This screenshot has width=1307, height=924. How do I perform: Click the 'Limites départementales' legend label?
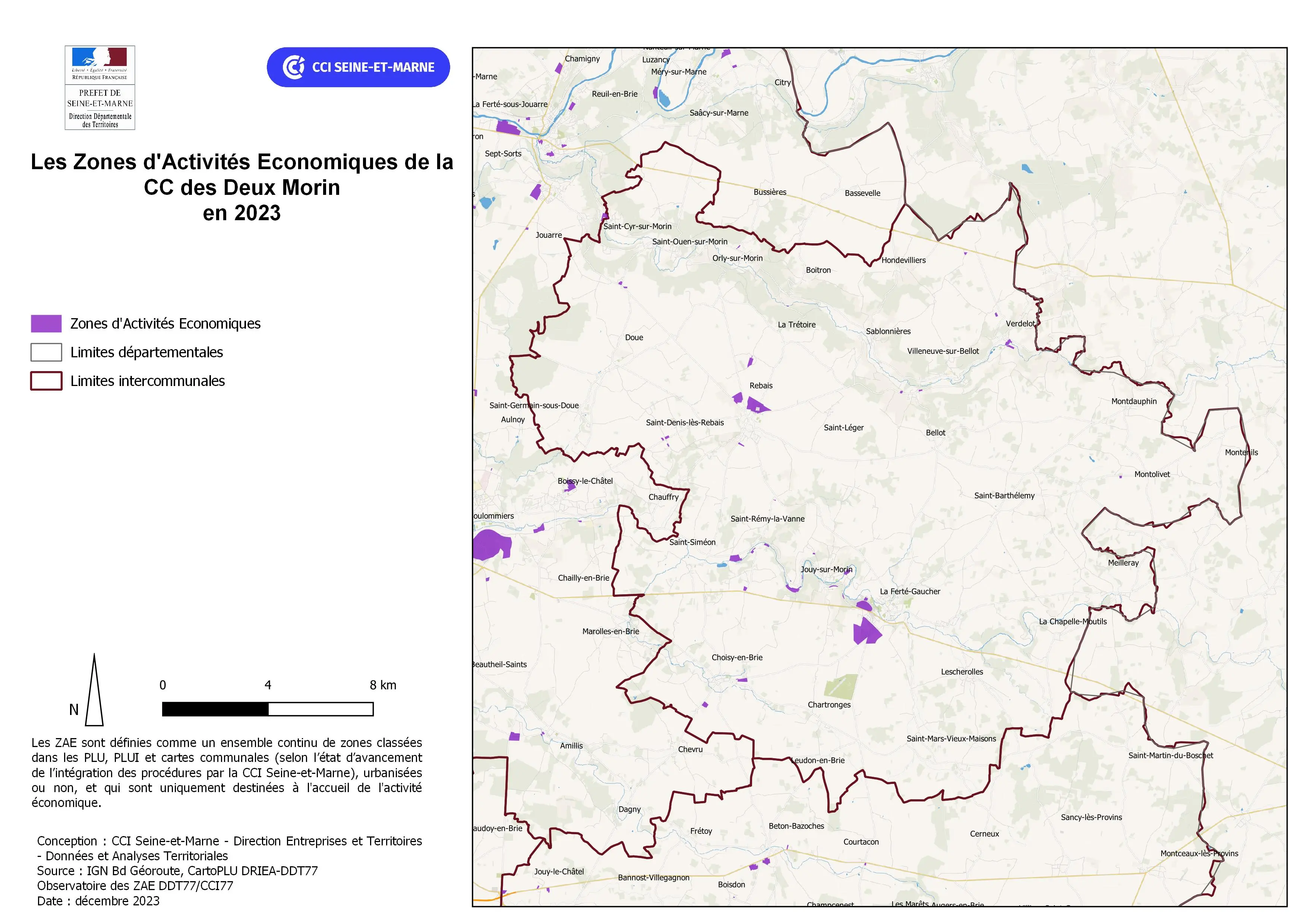[x=147, y=352]
